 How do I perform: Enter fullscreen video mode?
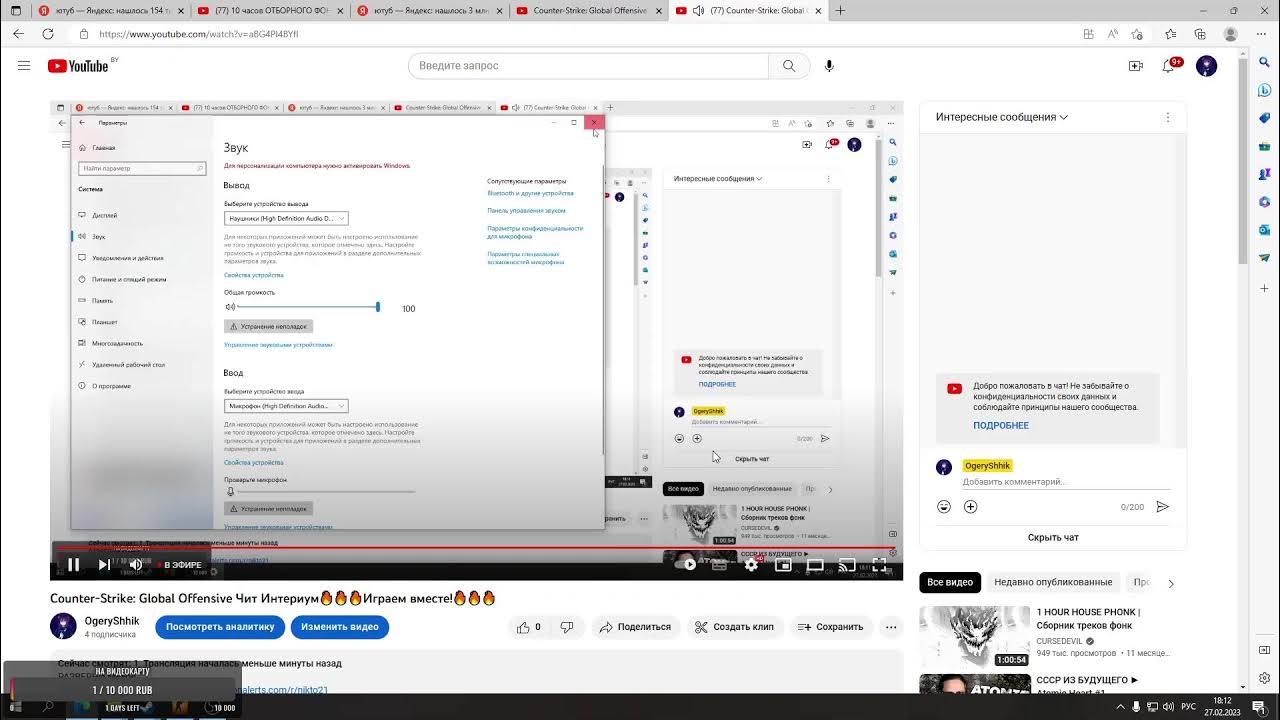tap(879, 565)
